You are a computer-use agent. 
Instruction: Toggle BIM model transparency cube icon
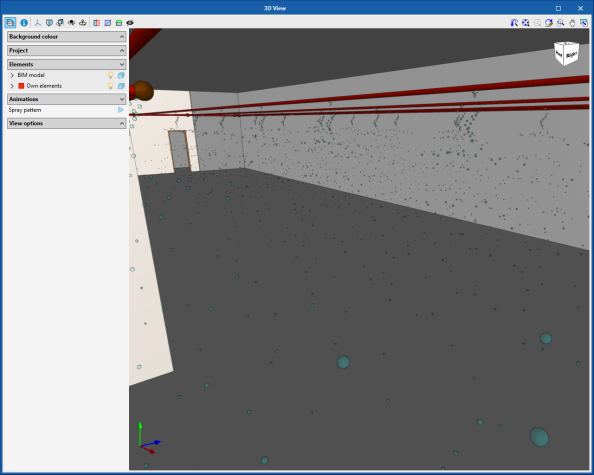pyautogui.click(x=121, y=75)
